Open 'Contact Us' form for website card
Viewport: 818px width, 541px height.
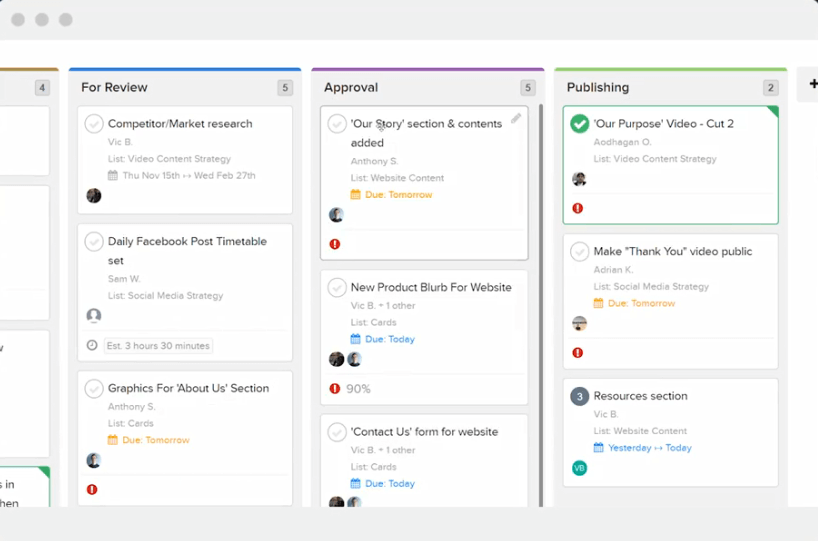click(x=424, y=432)
